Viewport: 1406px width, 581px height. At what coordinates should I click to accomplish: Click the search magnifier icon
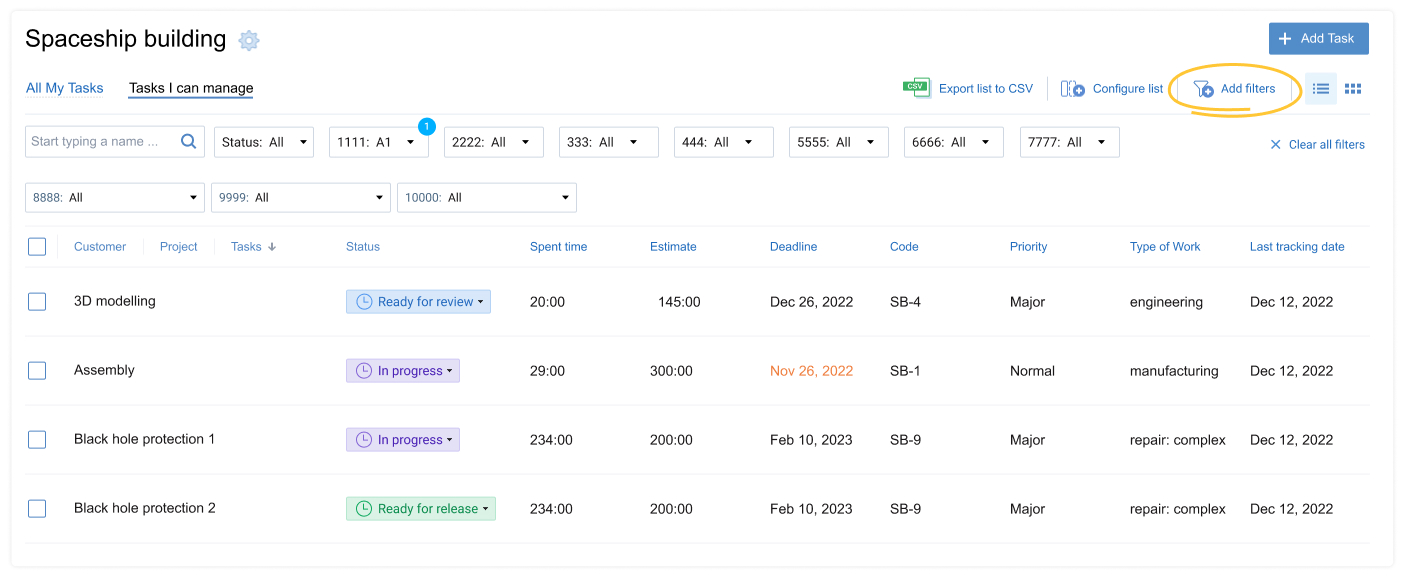click(x=188, y=142)
